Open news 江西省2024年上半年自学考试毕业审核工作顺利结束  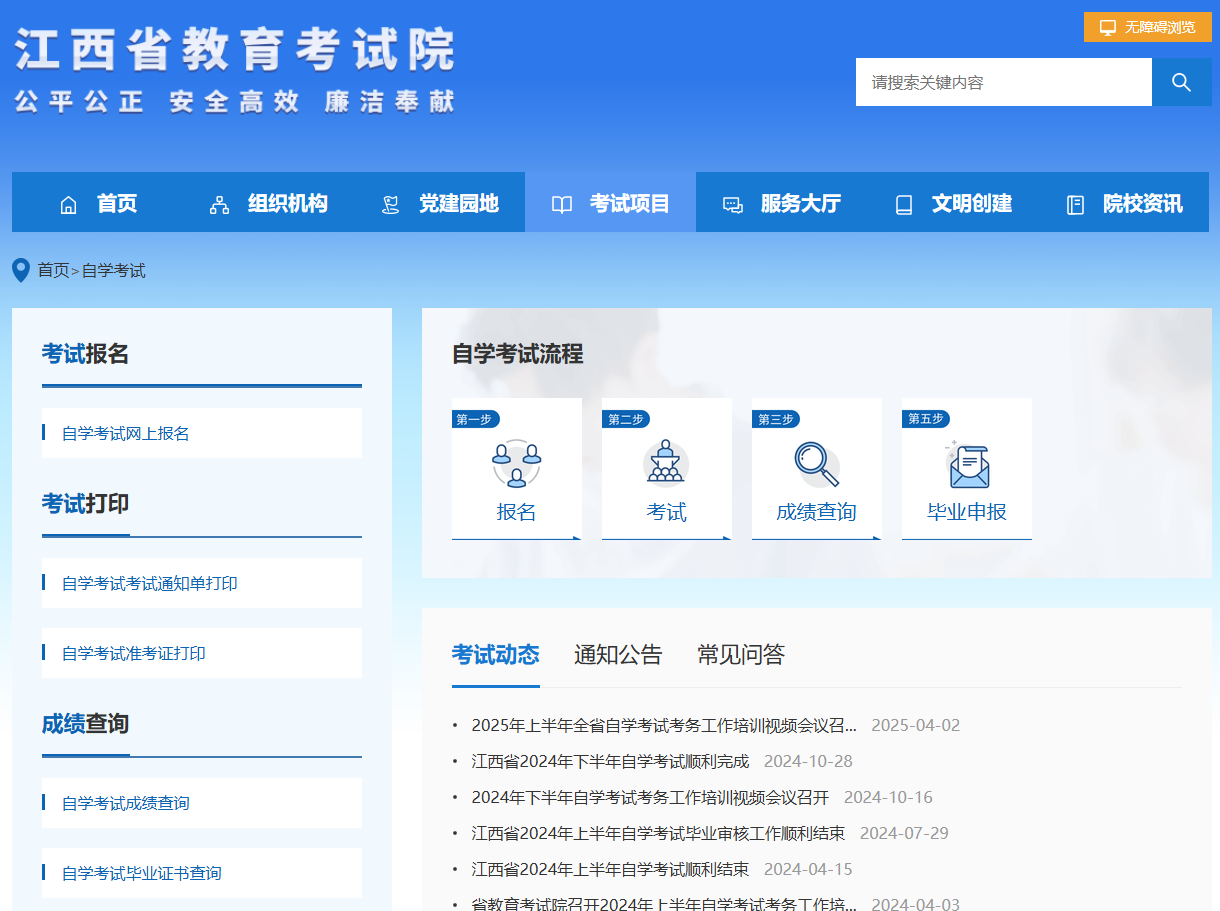658,833
